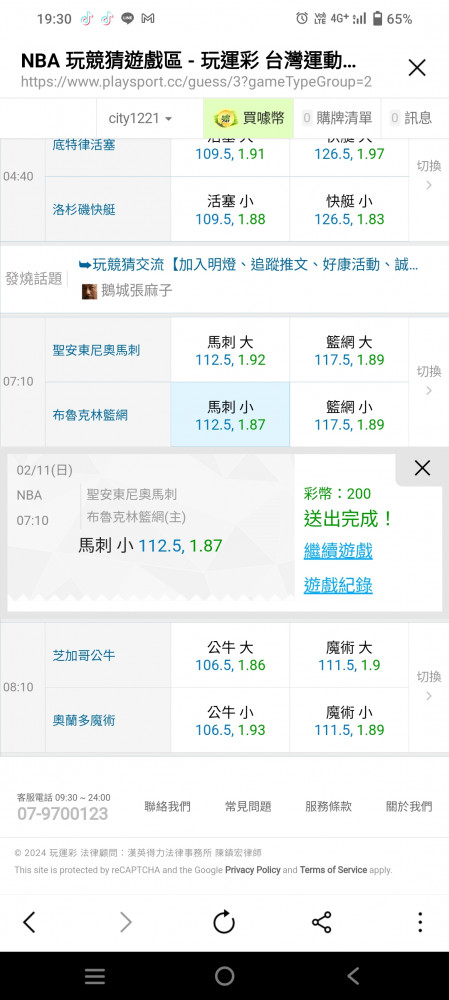Open the 布魯克林籃網 team link
The width and height of the screenshot is (449, 1000).
point(89,415)
